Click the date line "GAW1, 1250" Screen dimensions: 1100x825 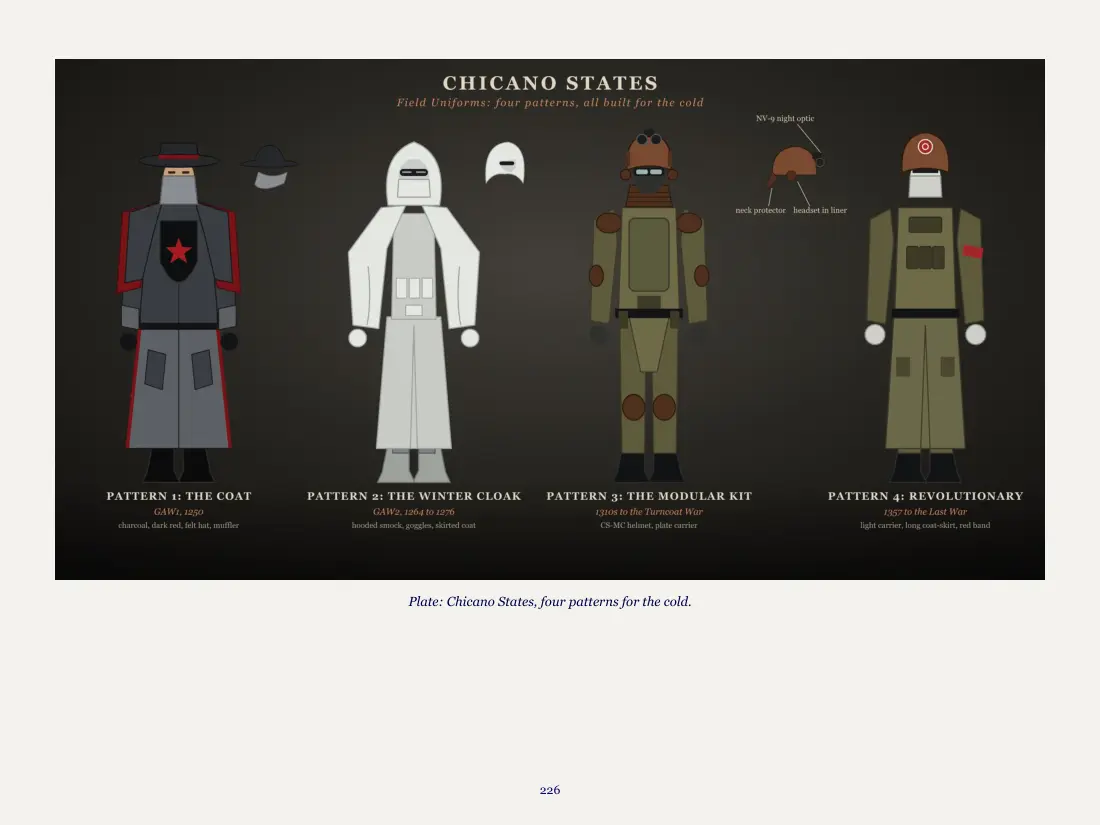[x=179, y=512]
